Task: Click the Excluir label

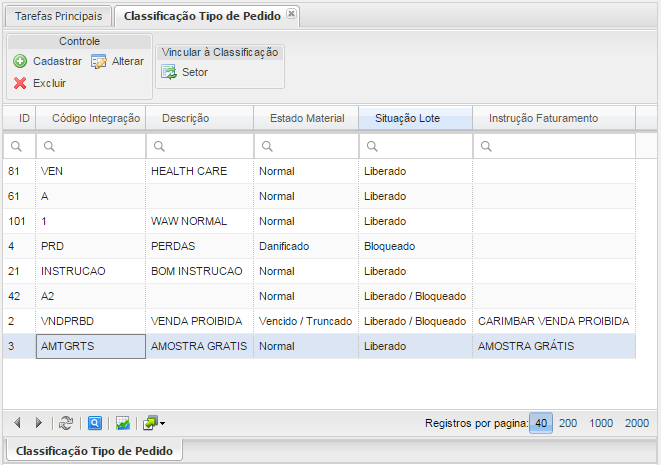Action: tap(49, 83)
